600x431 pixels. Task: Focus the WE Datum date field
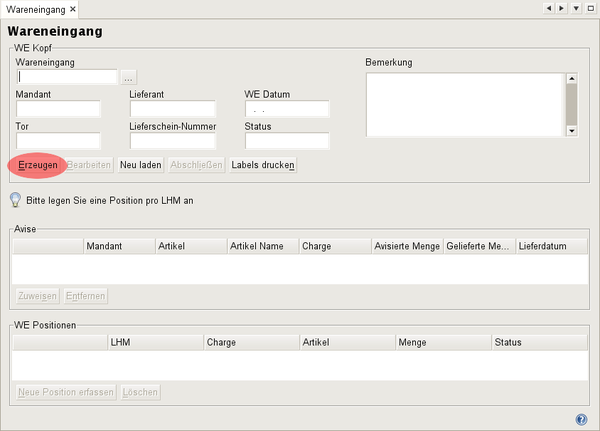pyautogui.click(x=287, y=109)
